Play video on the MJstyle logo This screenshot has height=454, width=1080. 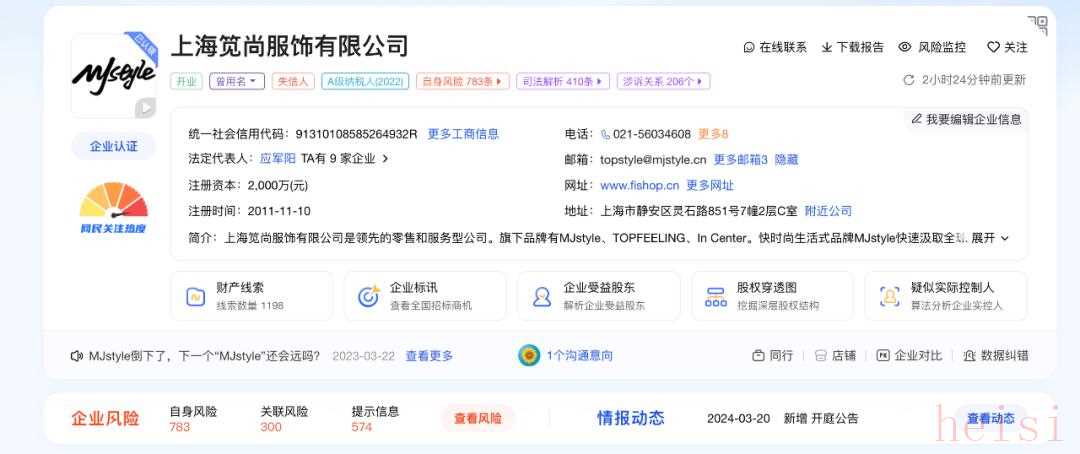tap(145, 107)
